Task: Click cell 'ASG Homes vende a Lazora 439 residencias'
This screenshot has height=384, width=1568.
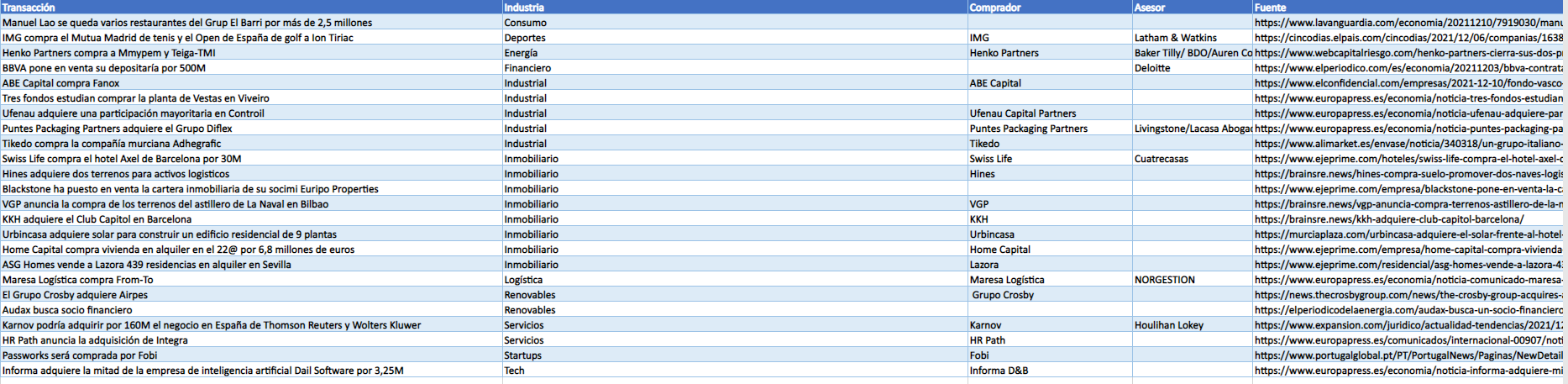Action: coord(251,265)
